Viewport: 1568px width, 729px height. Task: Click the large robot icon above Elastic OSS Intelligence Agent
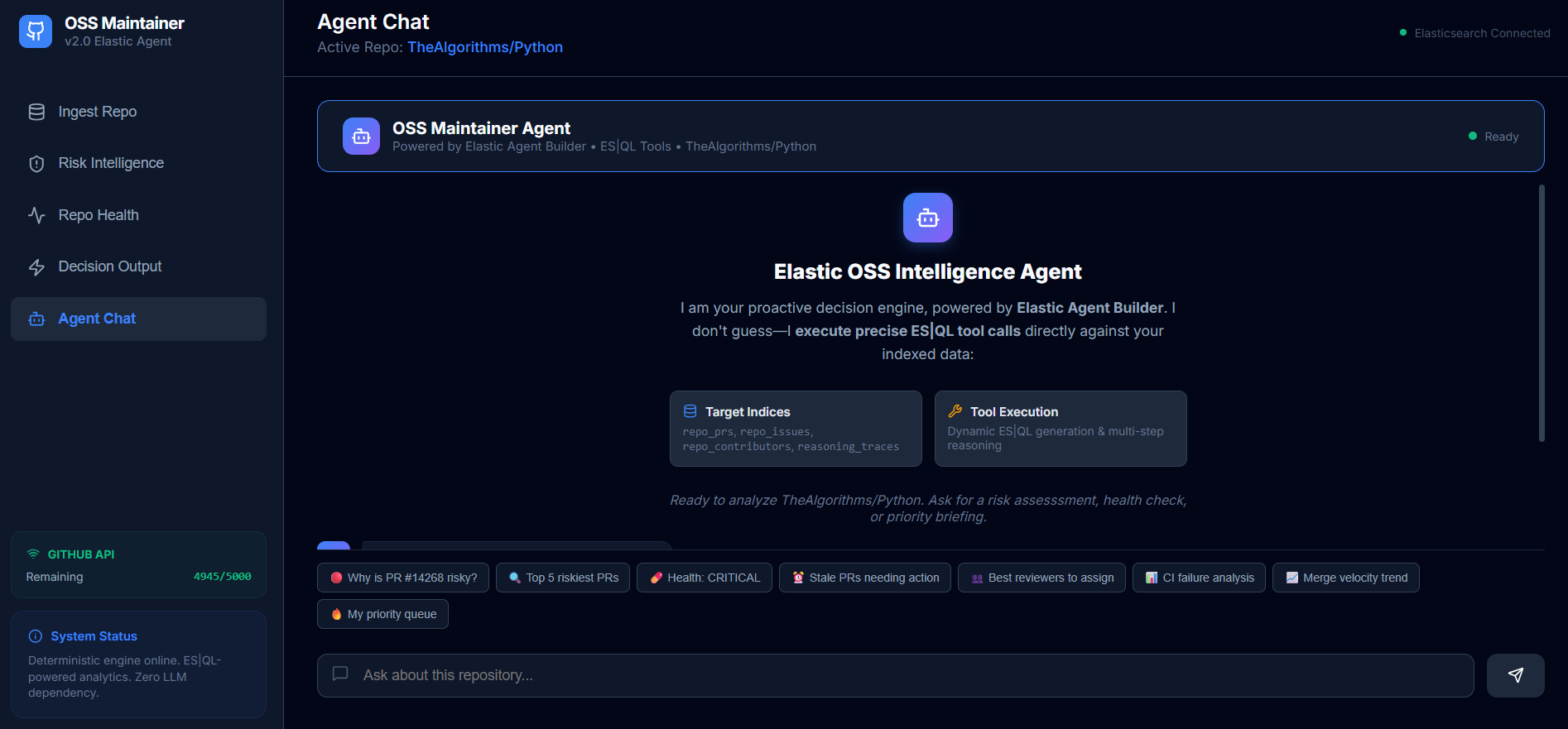(x=928, y=218)
